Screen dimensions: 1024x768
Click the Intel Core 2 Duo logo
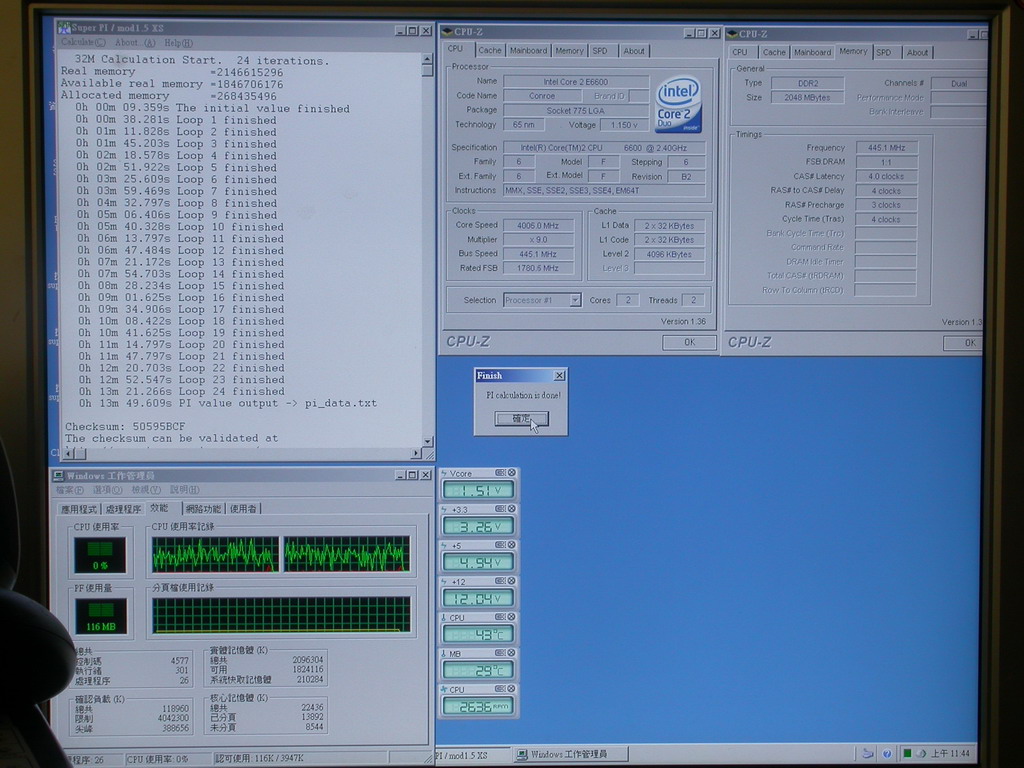coord(678,104)
